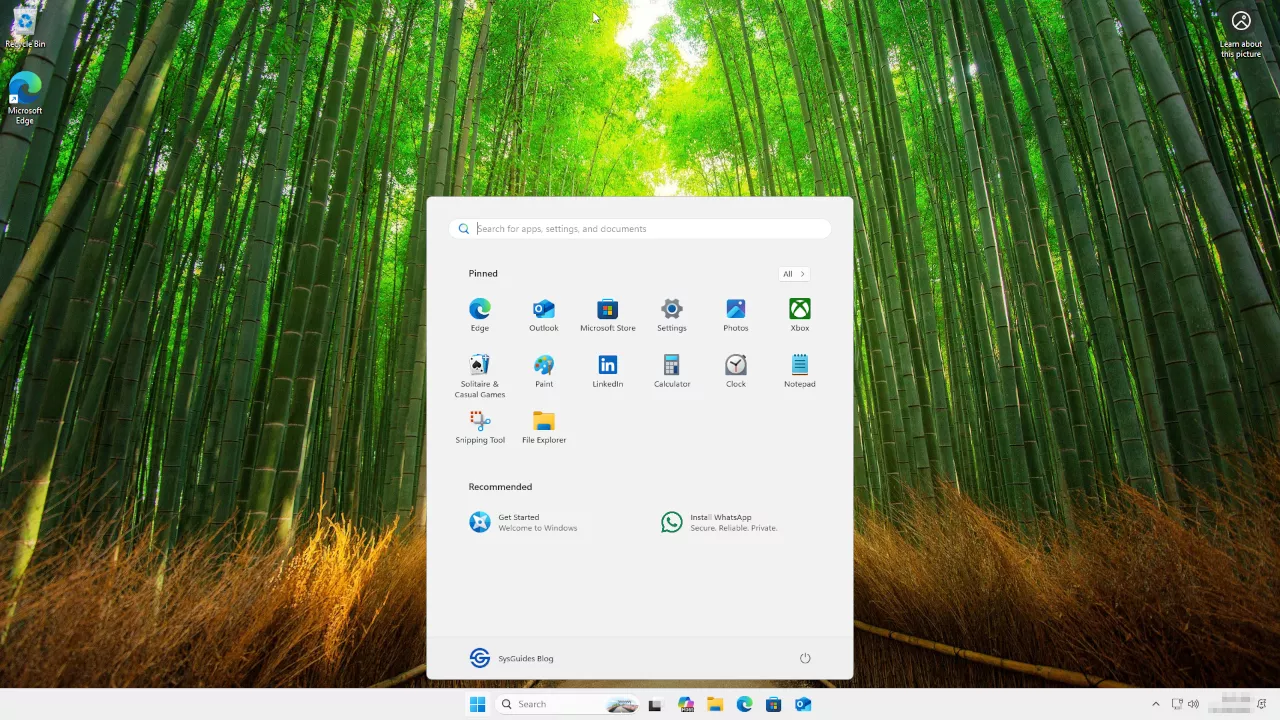Open LinkedIn from the Start menu
The image size is (1280, 720).
click(607, 364)
